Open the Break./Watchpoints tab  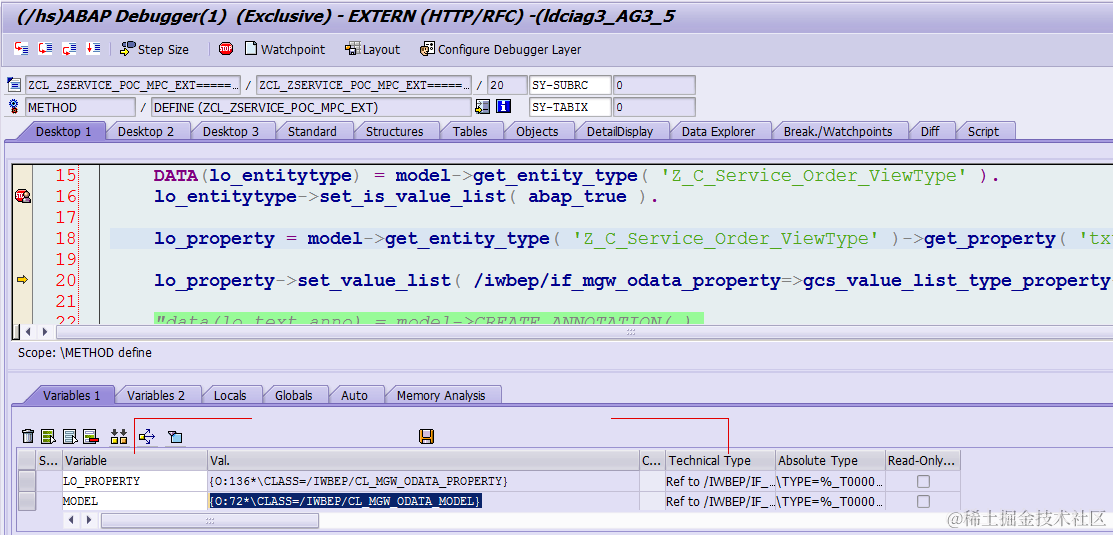(838, 131)
